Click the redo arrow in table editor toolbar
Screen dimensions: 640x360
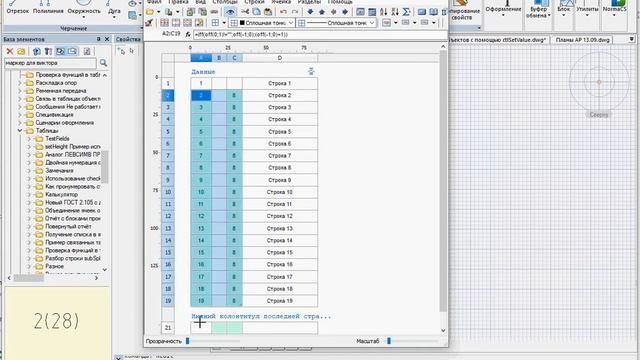point(295,12)
